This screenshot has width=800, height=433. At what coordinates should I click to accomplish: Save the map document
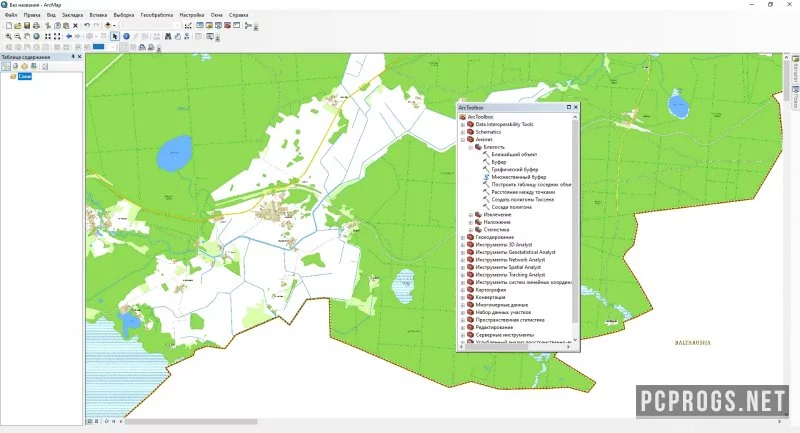(27, 26)
